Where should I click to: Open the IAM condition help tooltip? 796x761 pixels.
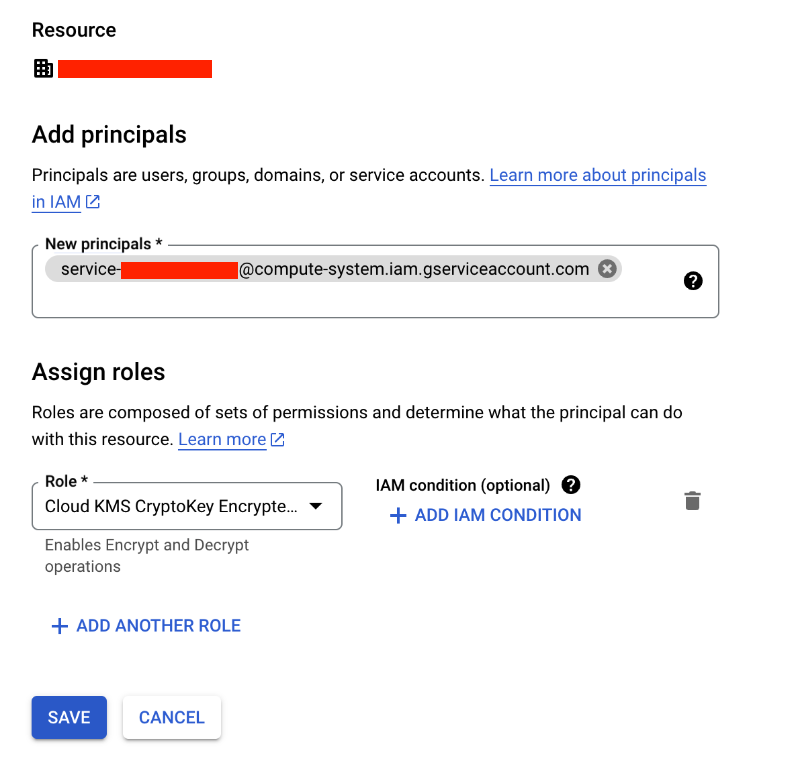pos(571,485)
